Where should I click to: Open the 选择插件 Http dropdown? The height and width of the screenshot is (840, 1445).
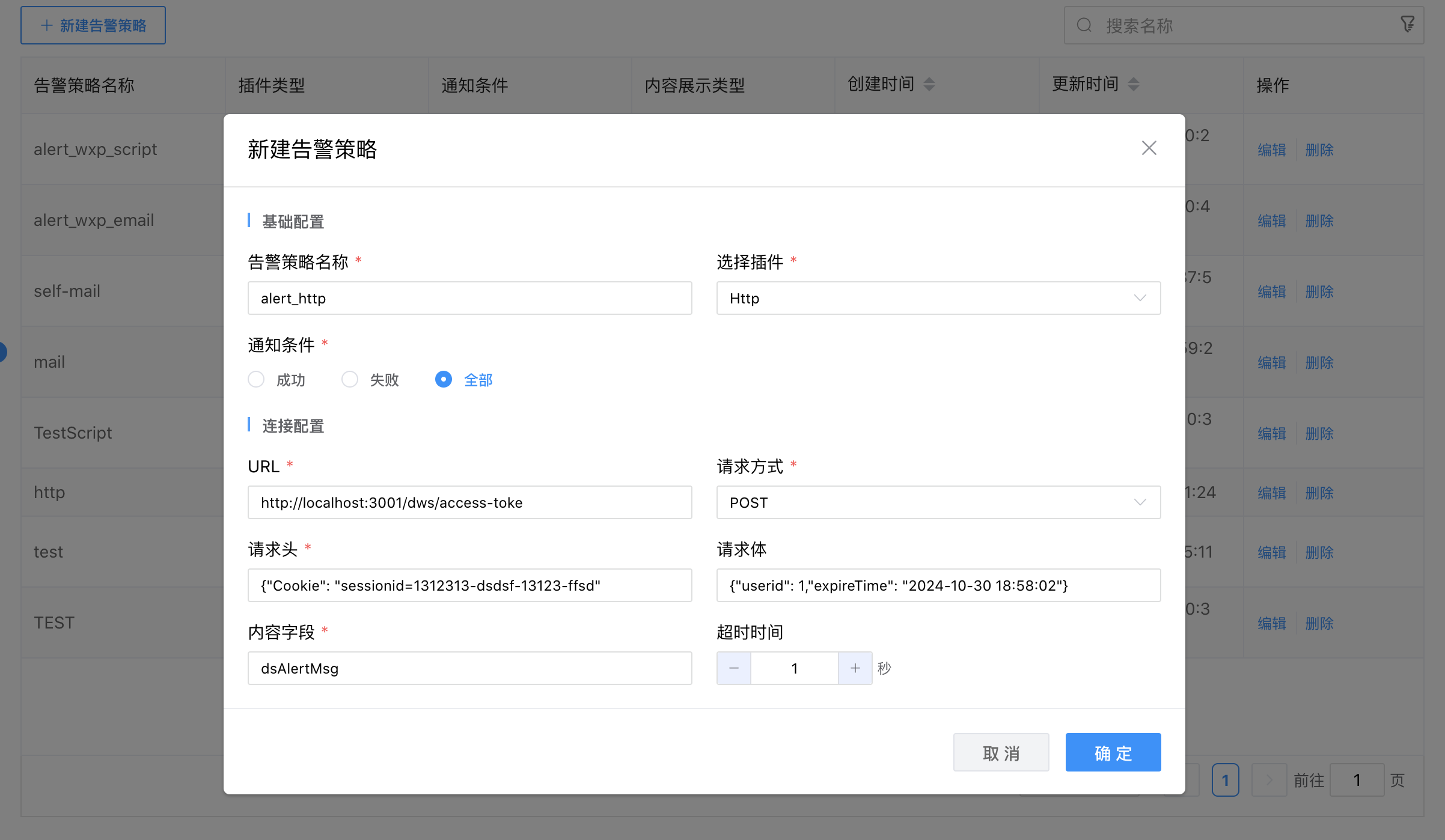pyautogui.click(x=938, y=298)
